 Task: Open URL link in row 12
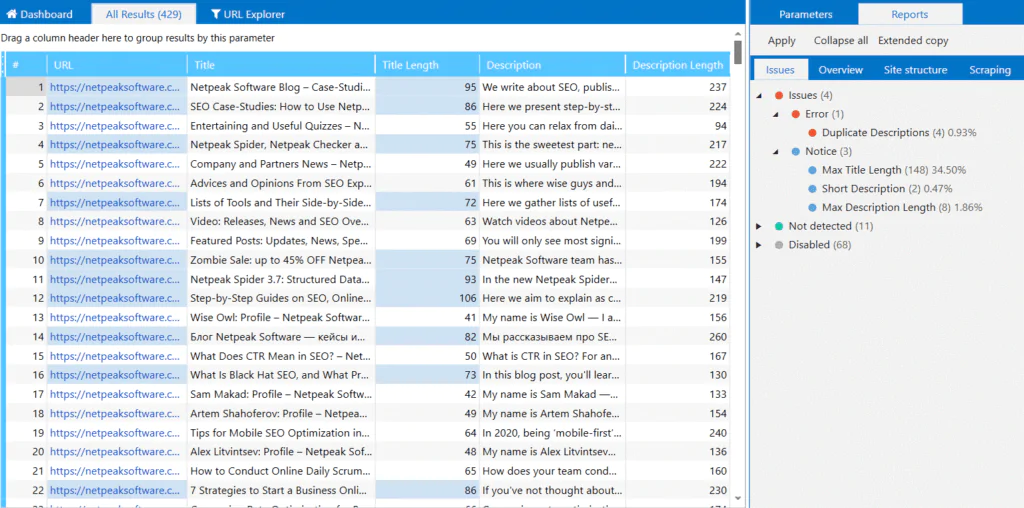(x=115, y=298)
